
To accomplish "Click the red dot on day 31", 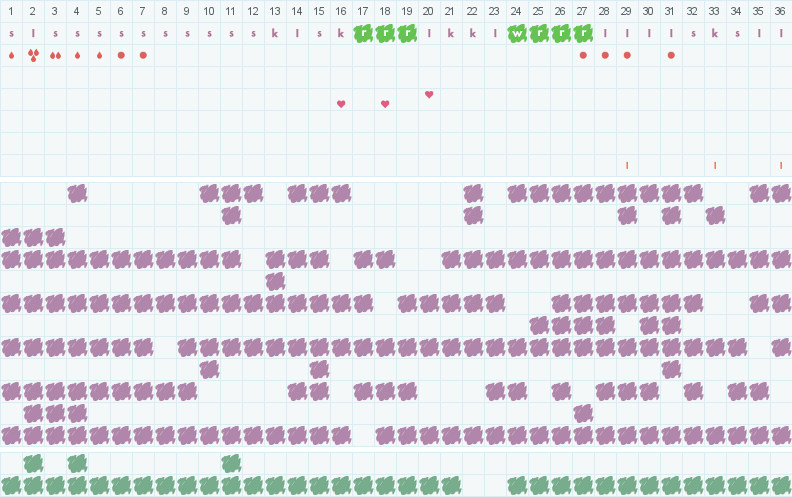I will pos(671,55).
